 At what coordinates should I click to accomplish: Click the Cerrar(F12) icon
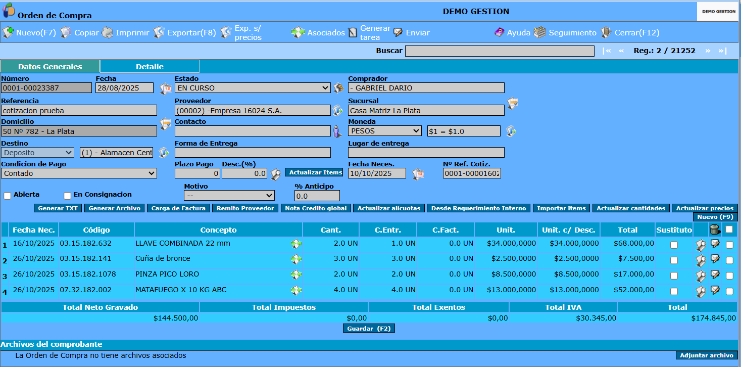606,33
